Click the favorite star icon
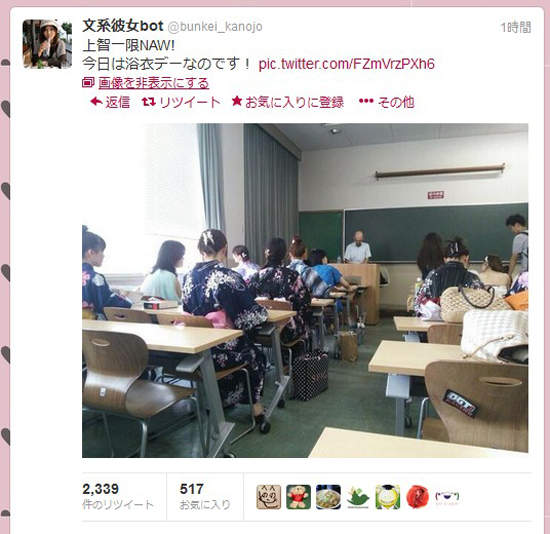 pos(237,101)
